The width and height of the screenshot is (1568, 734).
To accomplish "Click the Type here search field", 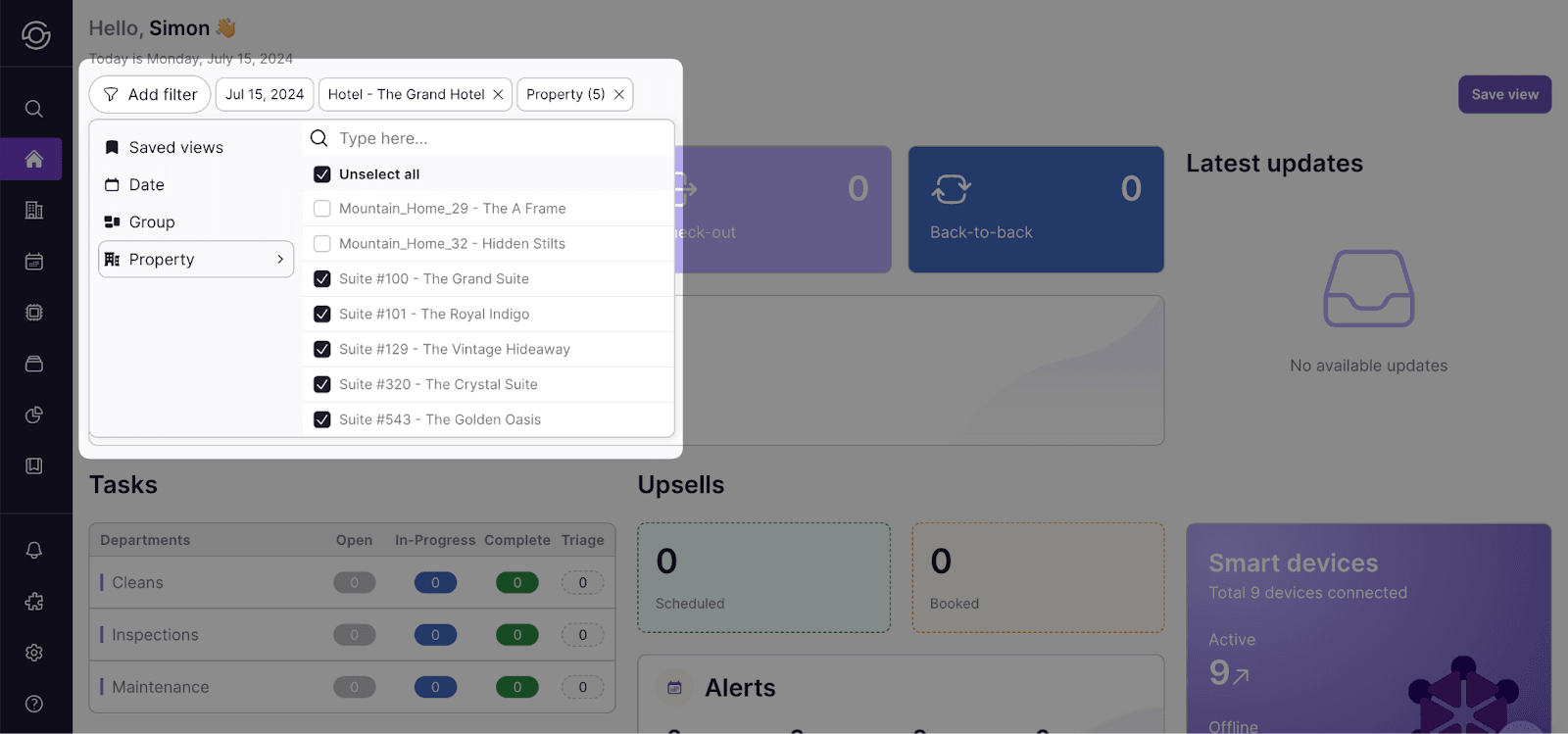I will 488,138.
